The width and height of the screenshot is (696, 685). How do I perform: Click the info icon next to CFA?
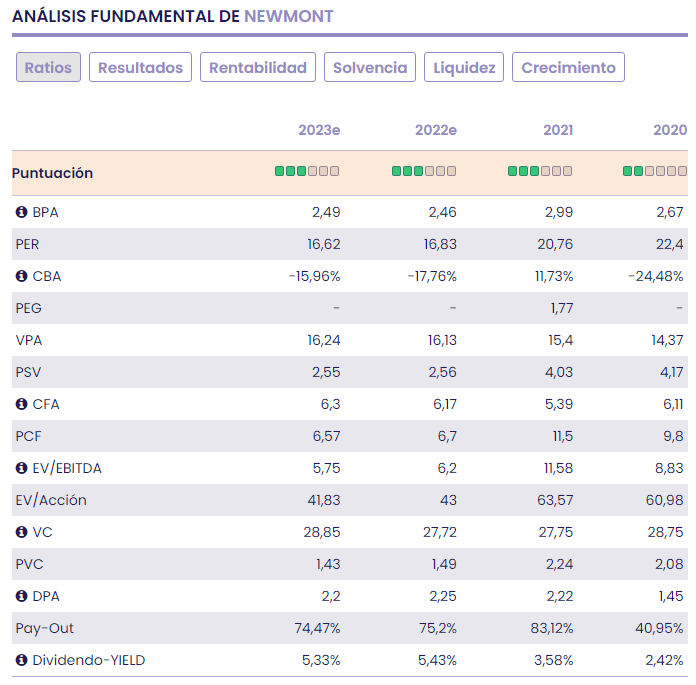coord(21,404)
